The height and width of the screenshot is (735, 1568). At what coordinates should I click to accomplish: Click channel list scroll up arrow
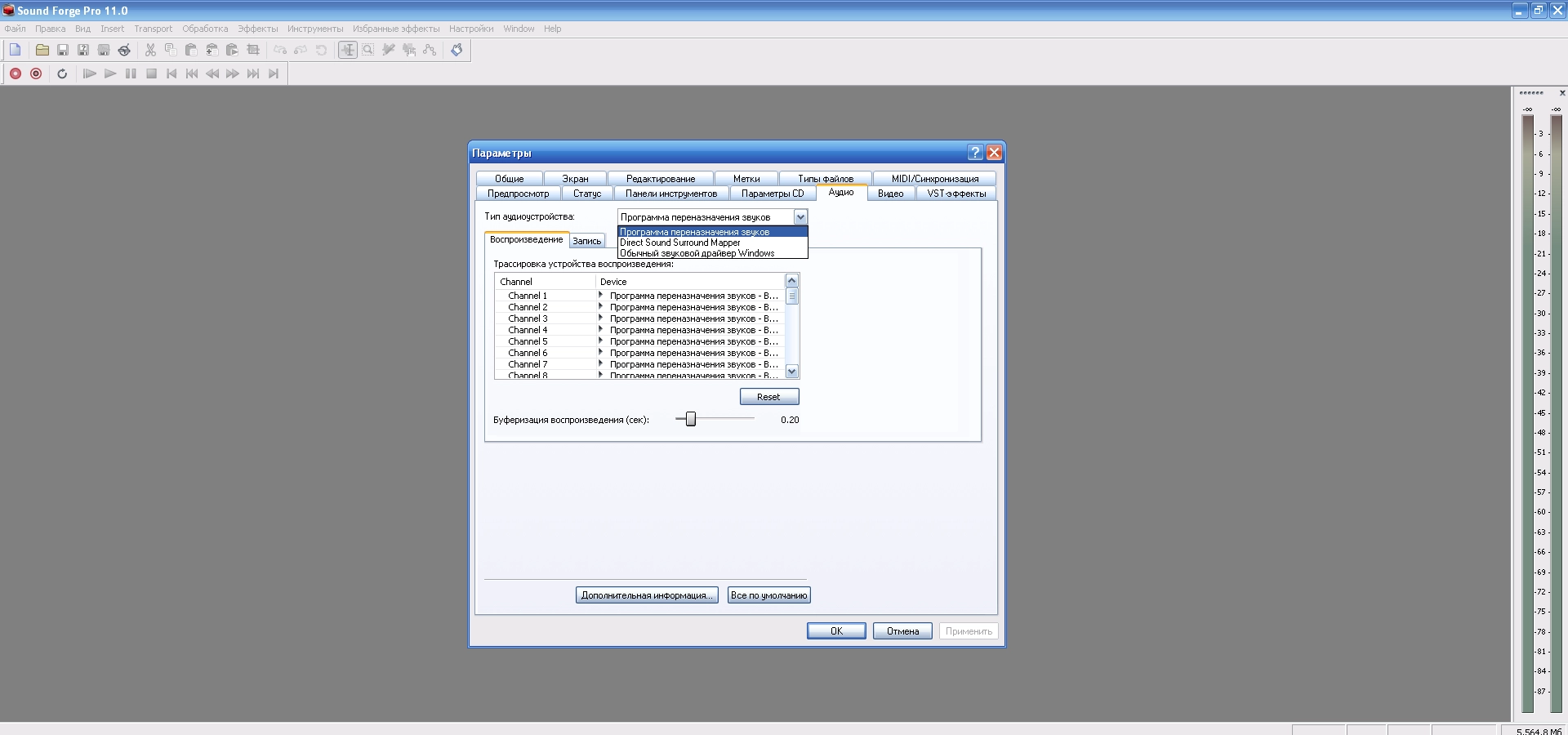tap(791, 281)
